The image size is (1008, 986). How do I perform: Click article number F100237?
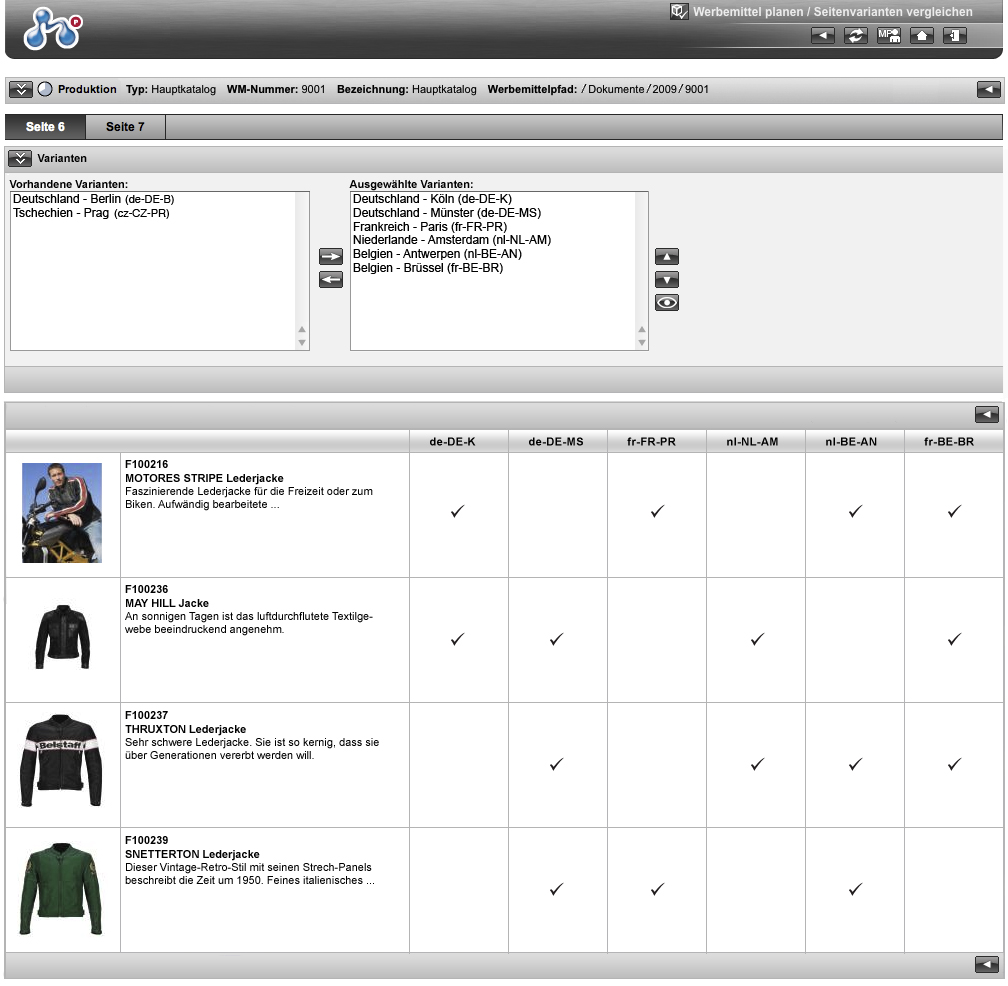click(147, 715)
